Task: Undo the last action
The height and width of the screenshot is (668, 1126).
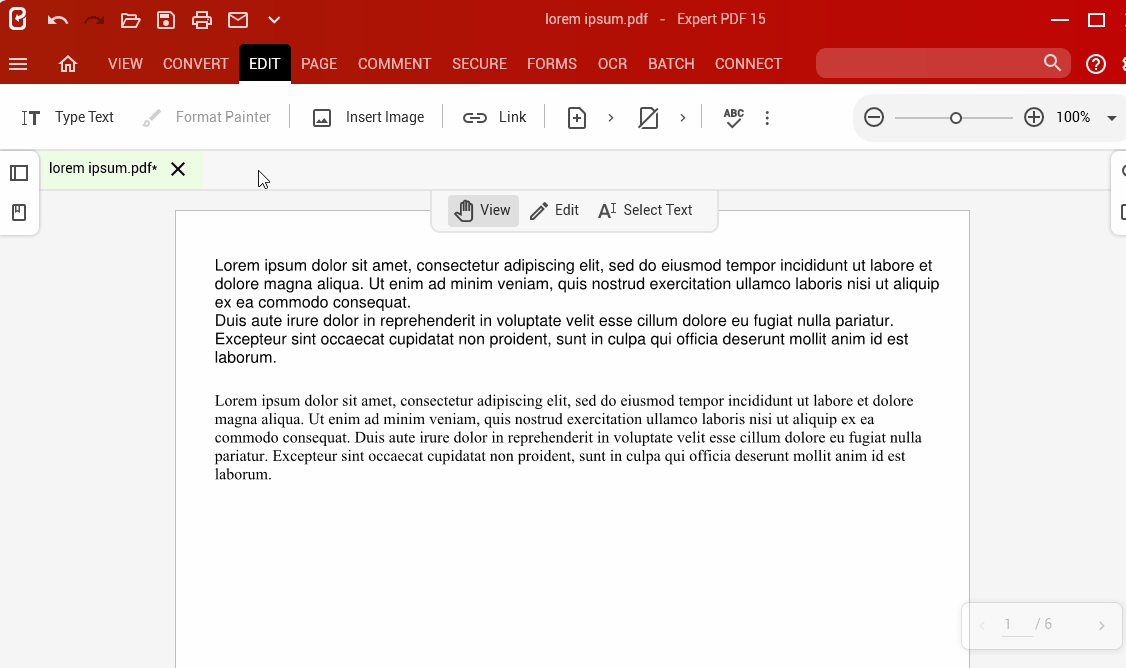Action: pyautogui.click(x=57, y=20)
